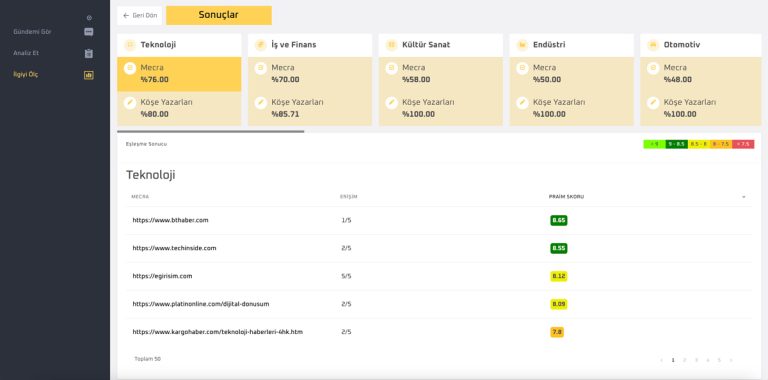Click the Teknoloji category card icon
The height and width of the screenshot is (380, 768).
click(x=130, y=45)
